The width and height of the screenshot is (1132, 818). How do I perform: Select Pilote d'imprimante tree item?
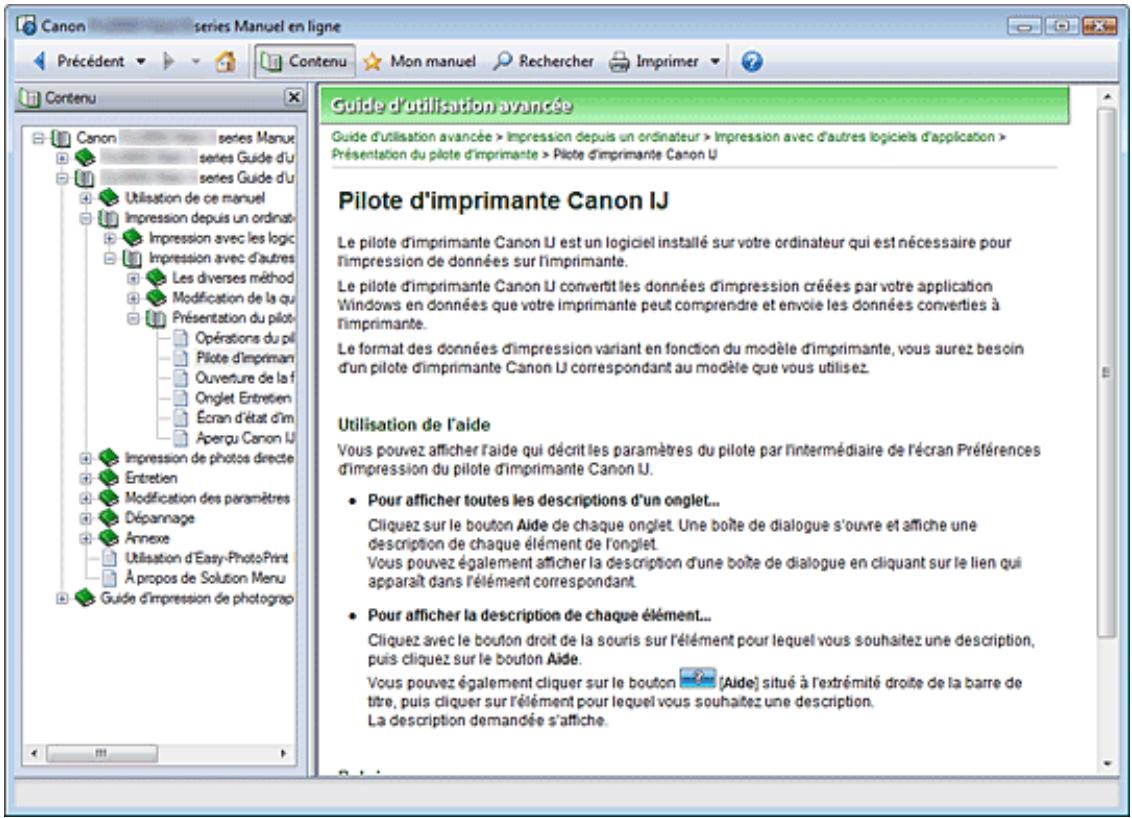245,357
